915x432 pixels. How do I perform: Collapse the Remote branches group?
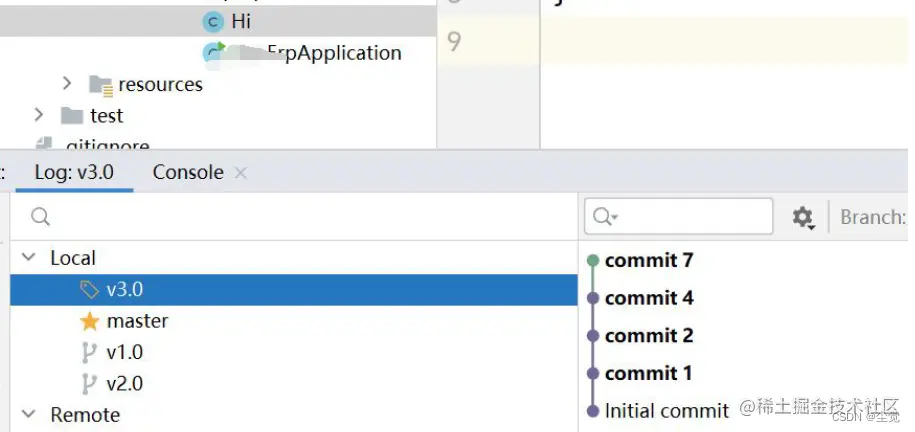(29, 414)
